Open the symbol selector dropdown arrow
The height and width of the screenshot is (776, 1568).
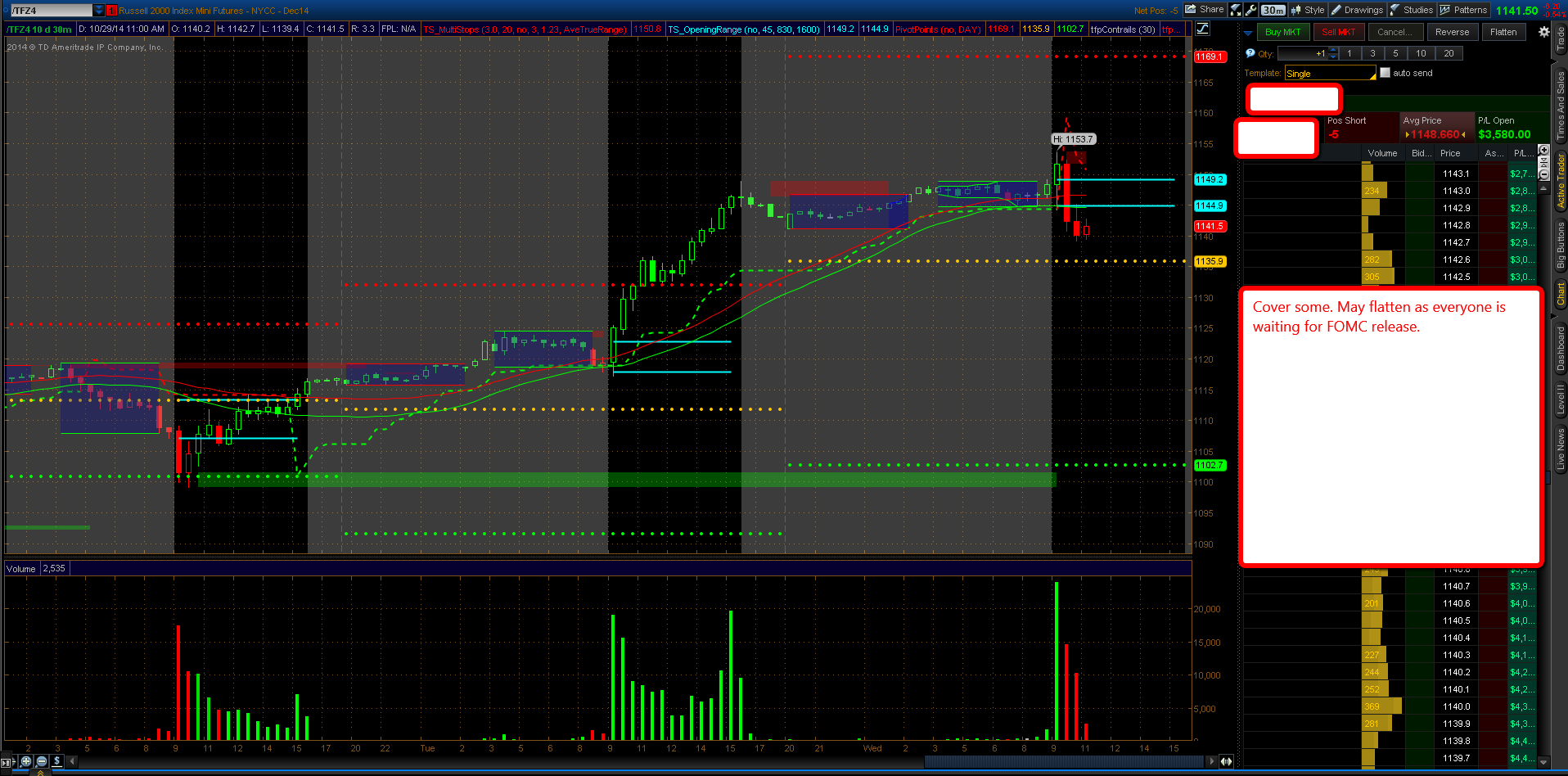point(98,11)
